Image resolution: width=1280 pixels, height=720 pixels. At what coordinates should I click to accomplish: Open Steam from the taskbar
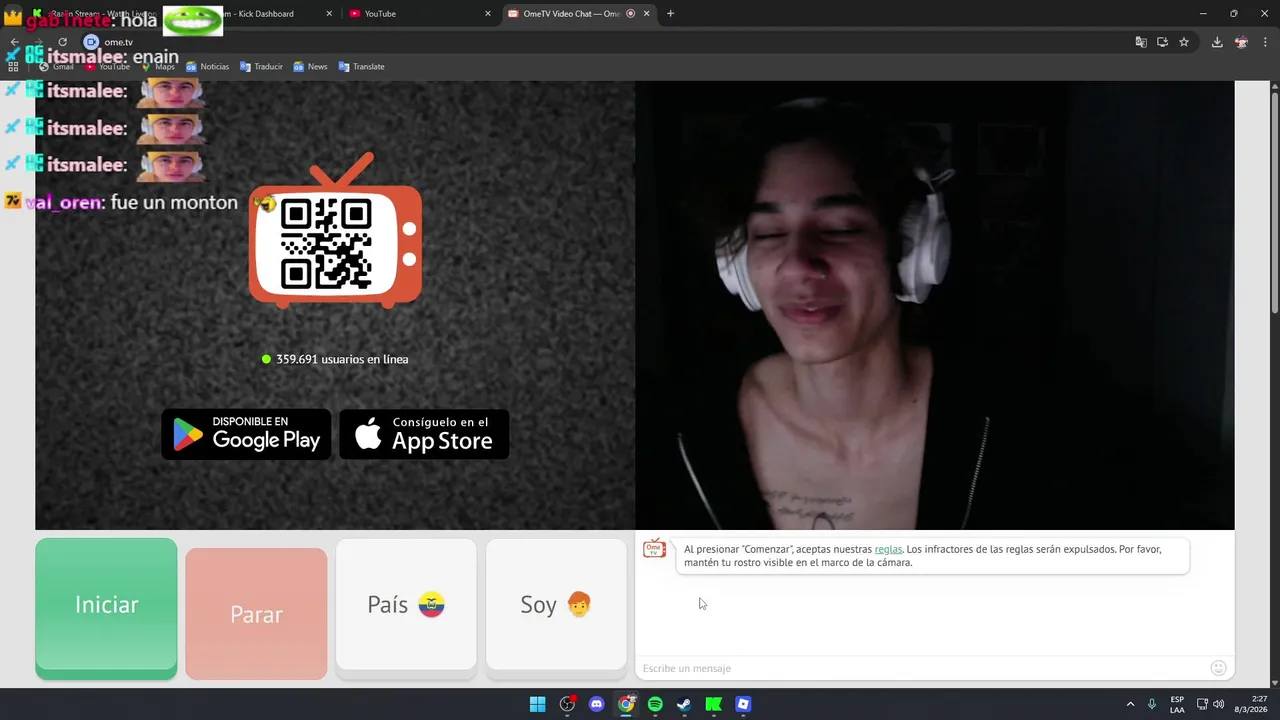684,704
